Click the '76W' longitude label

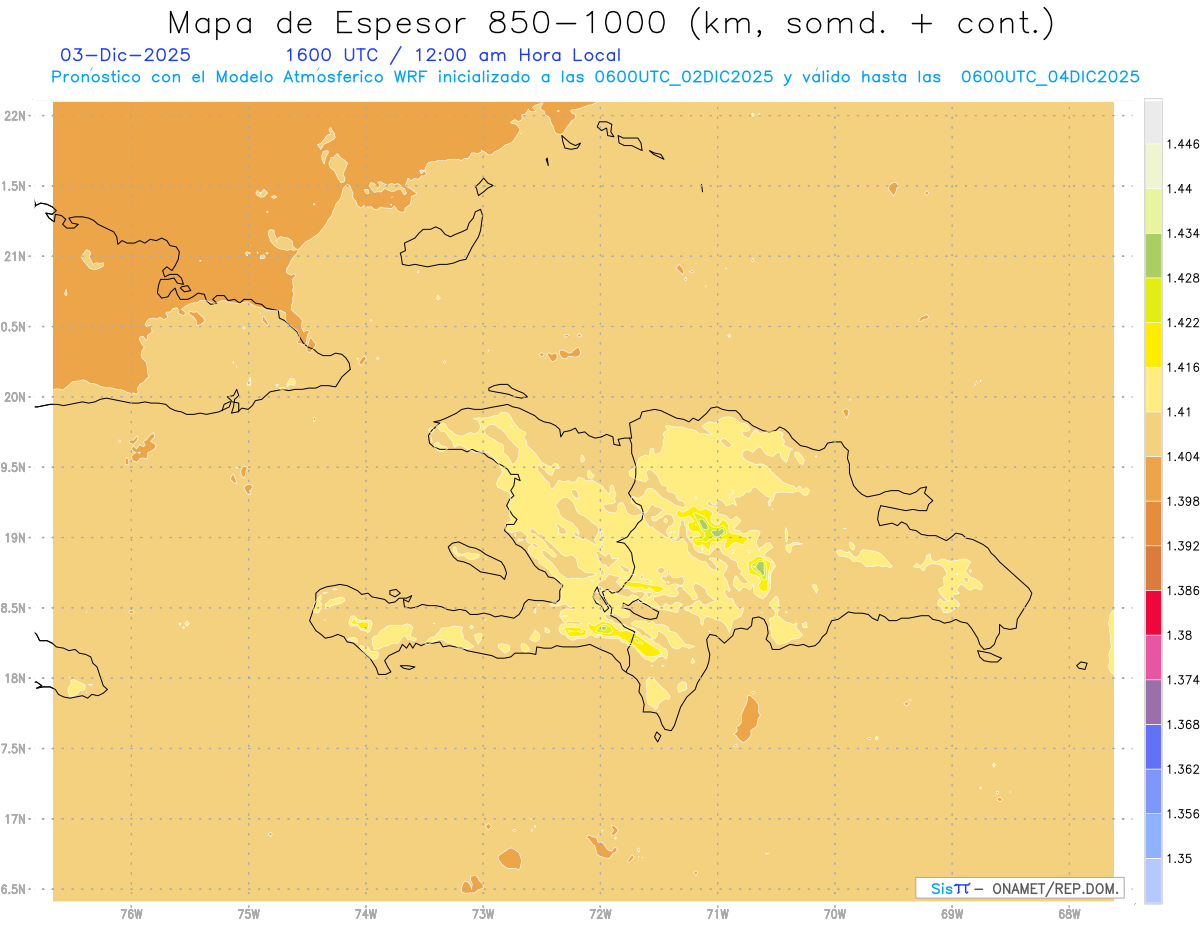[x=131, y=914]
